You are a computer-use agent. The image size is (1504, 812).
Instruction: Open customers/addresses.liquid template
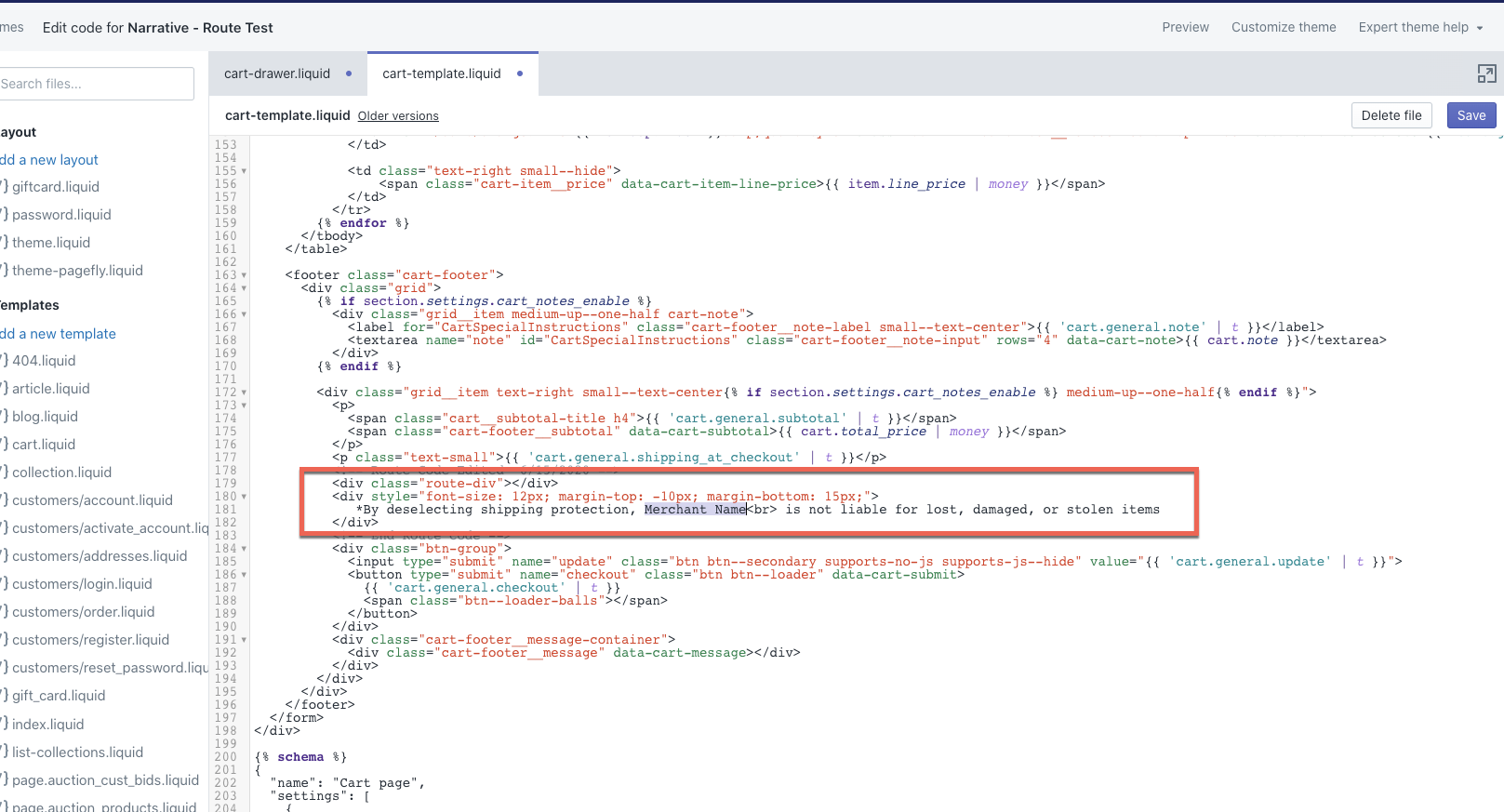100,556
